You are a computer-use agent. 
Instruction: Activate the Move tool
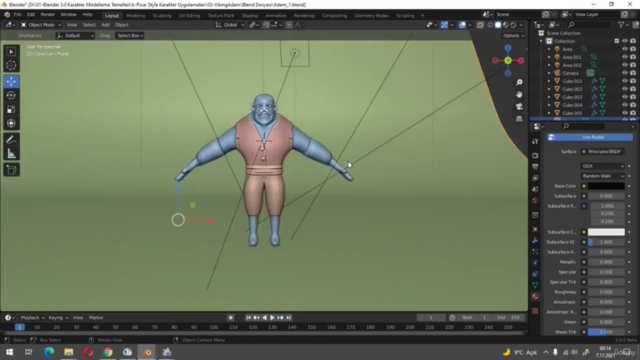[x=11, y=82]
